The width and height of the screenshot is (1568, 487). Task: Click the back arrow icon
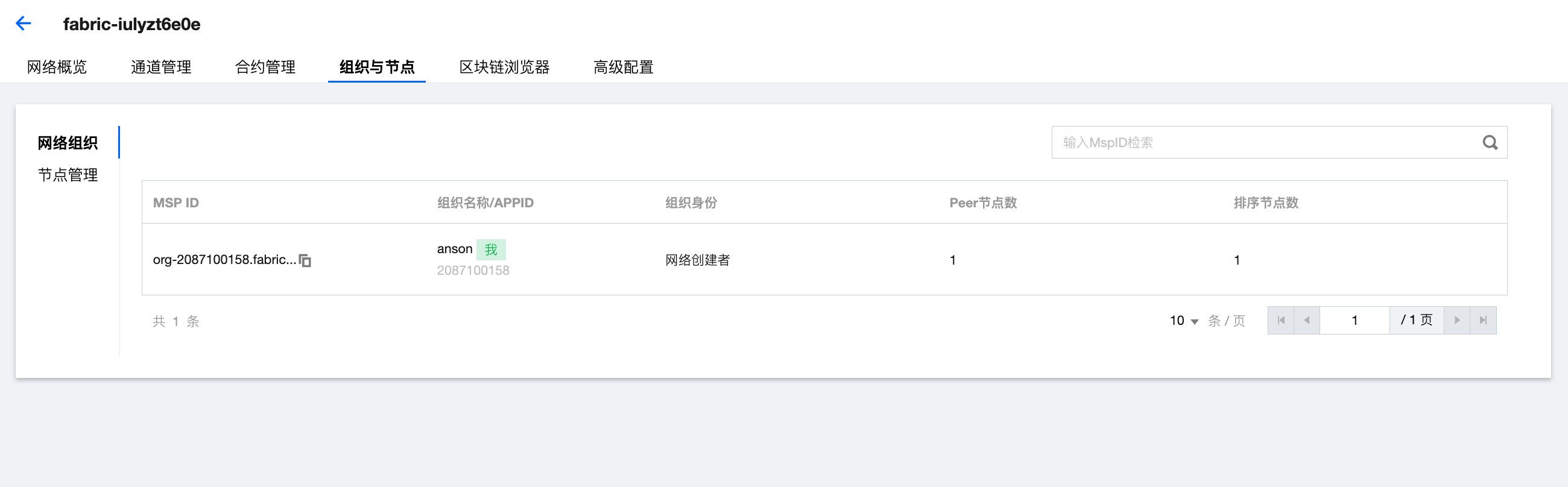23,24
